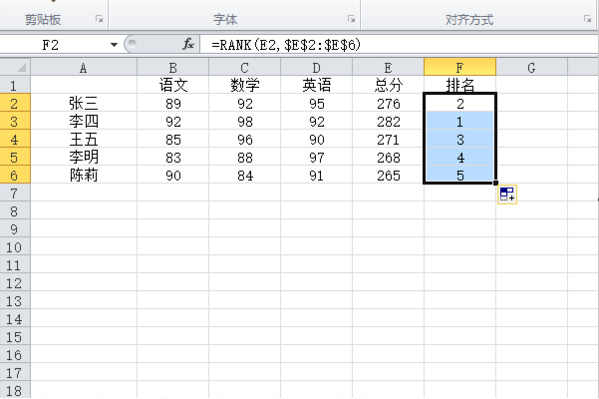
Task: Open the Auto Fill Options button
Action: 507,194
